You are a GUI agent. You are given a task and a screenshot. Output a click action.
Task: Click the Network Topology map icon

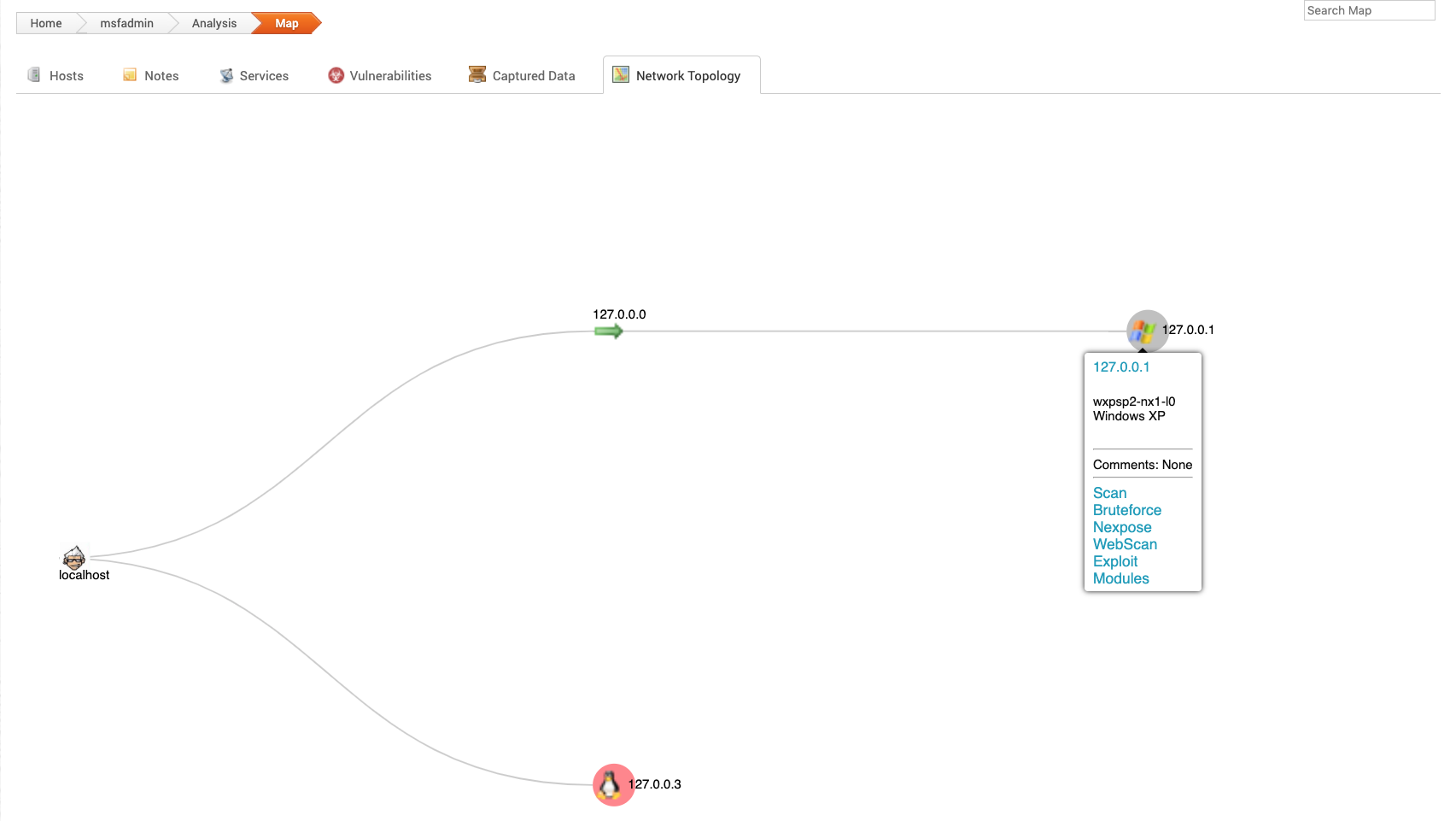pos(621,75)
